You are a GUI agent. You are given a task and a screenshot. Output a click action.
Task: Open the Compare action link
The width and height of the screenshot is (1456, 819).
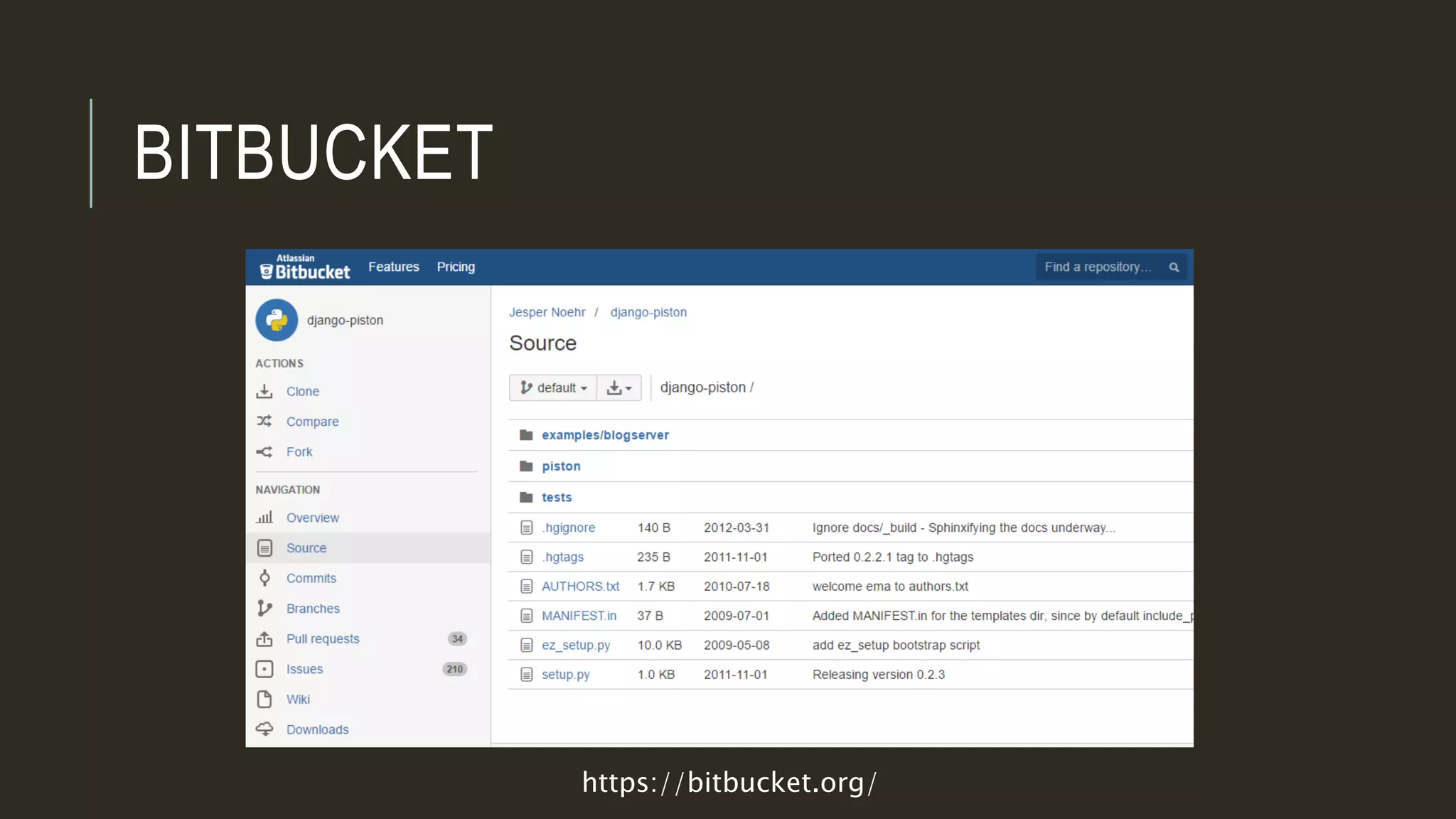(x=313, y=422)
